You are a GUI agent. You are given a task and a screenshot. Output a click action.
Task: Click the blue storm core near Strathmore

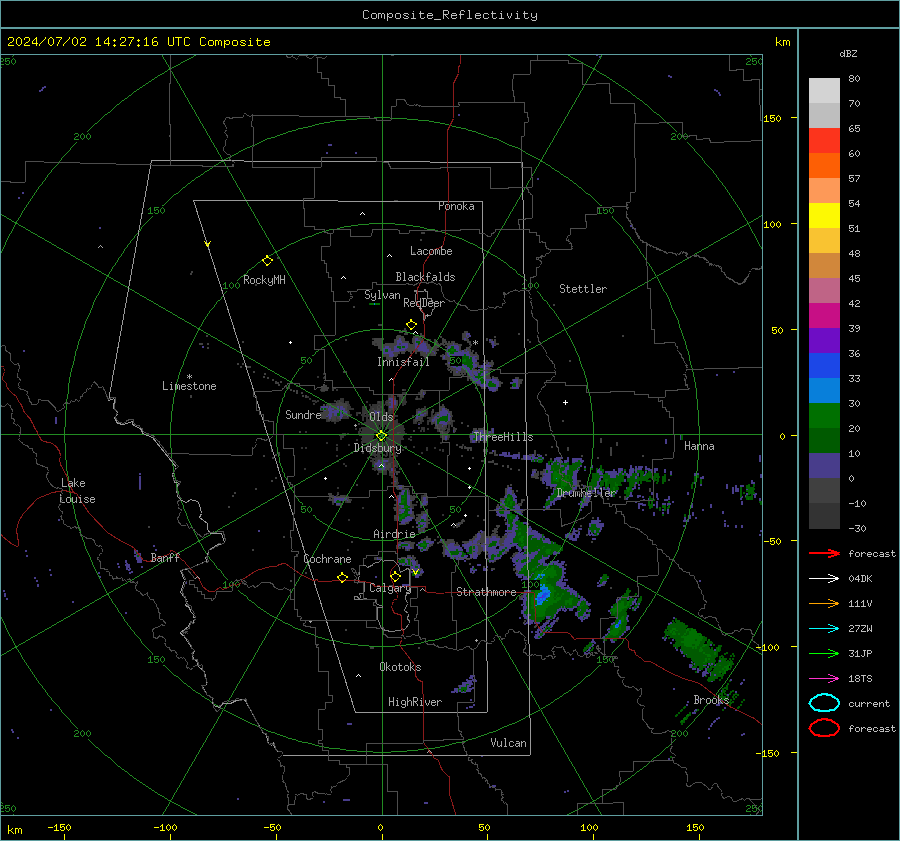(542, 594)
